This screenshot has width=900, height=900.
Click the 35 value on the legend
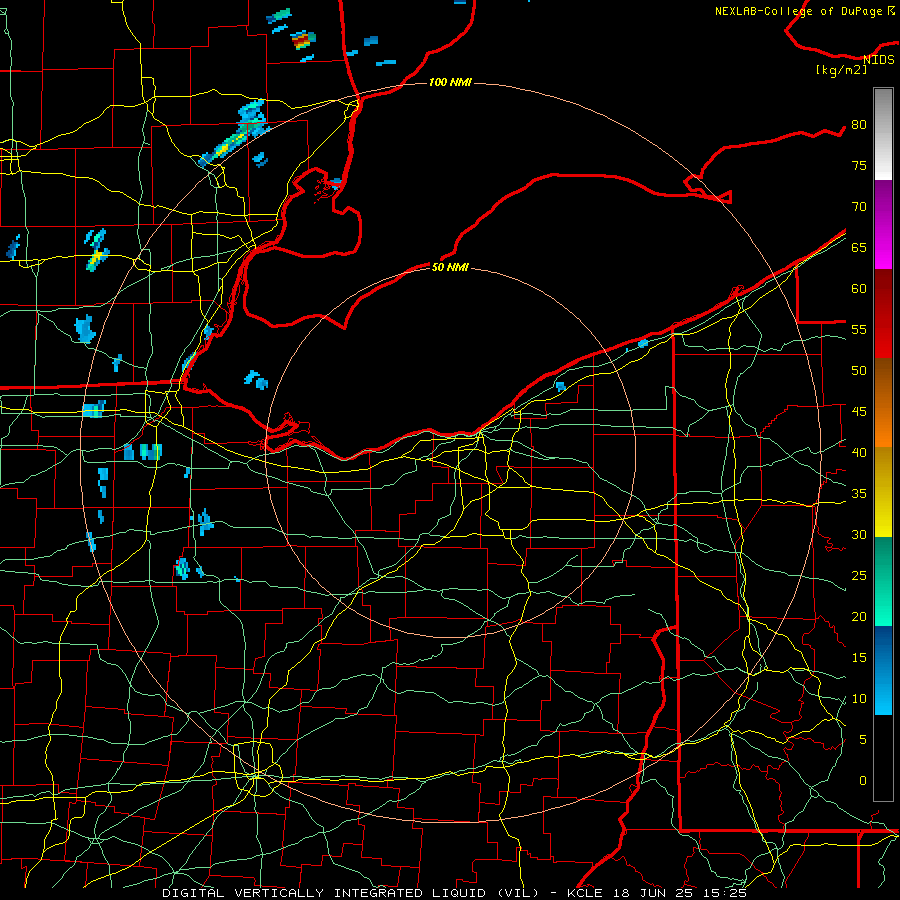tap(859, 494)
